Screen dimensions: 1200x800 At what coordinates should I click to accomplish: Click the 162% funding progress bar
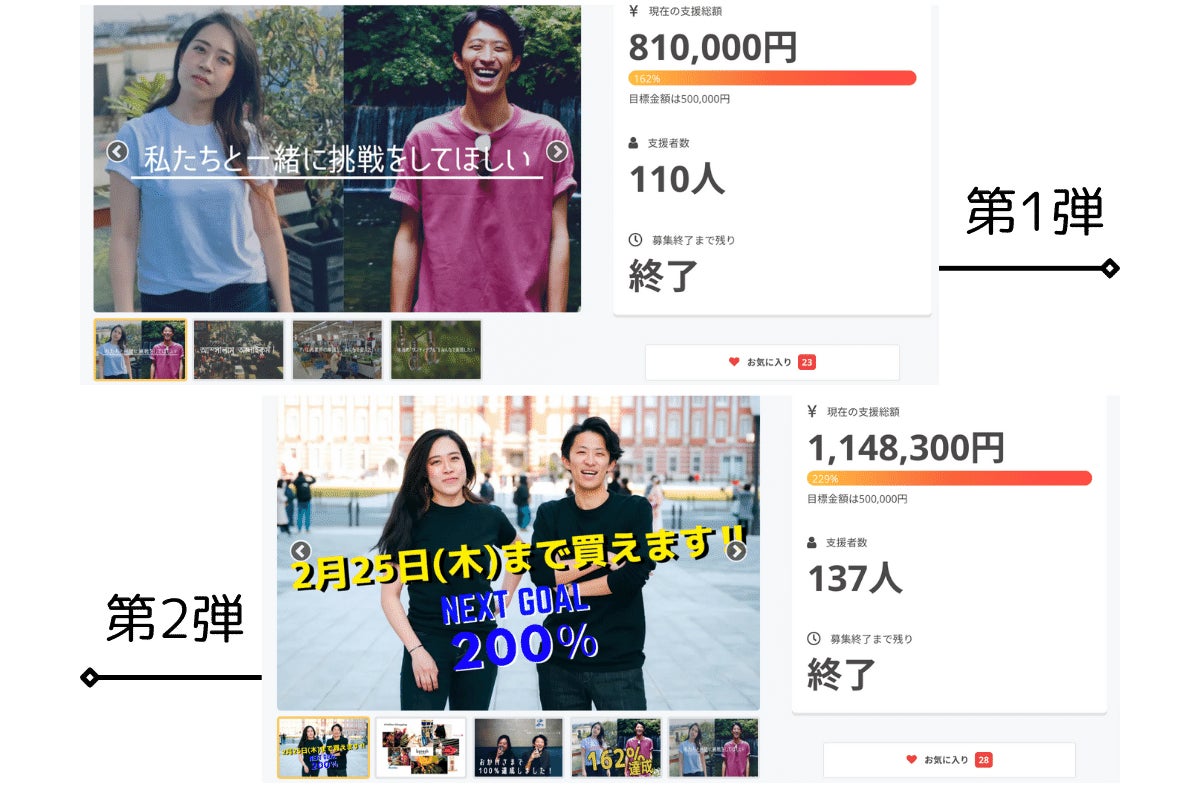772,78
